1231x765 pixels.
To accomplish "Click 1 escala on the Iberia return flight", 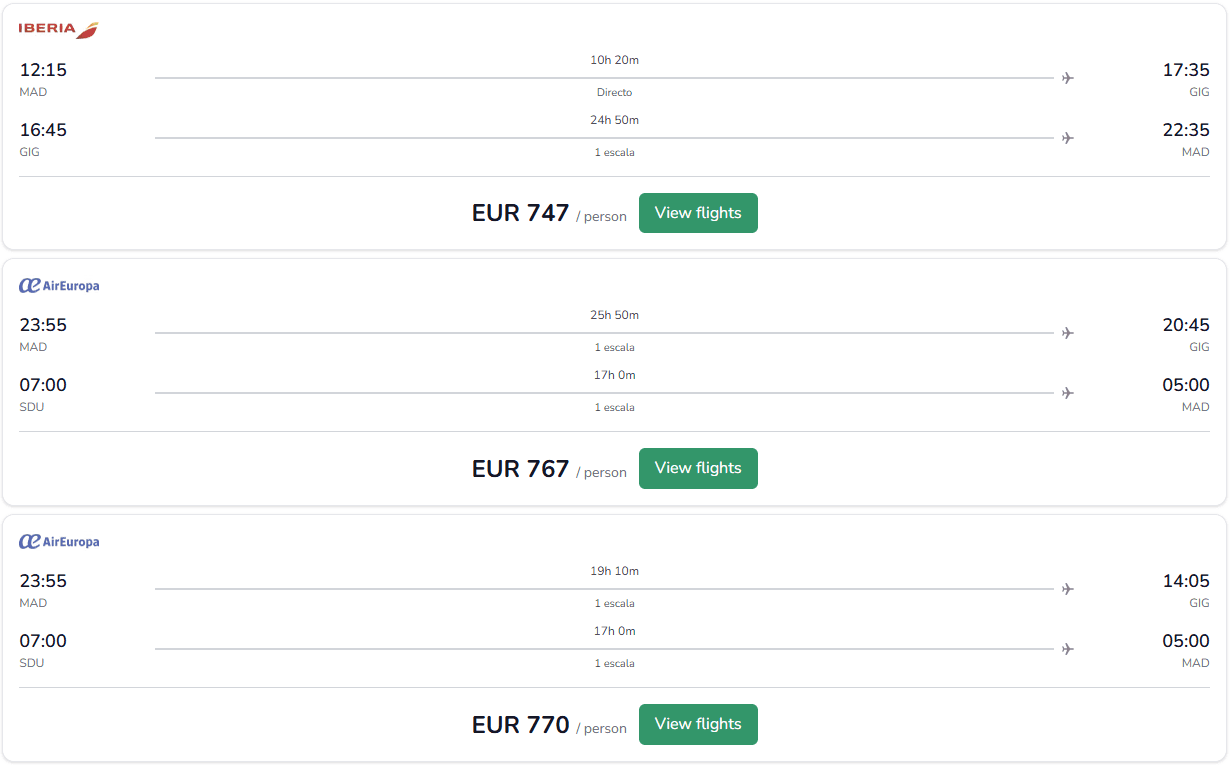I will pyautogui.click(x=614, y=152).
